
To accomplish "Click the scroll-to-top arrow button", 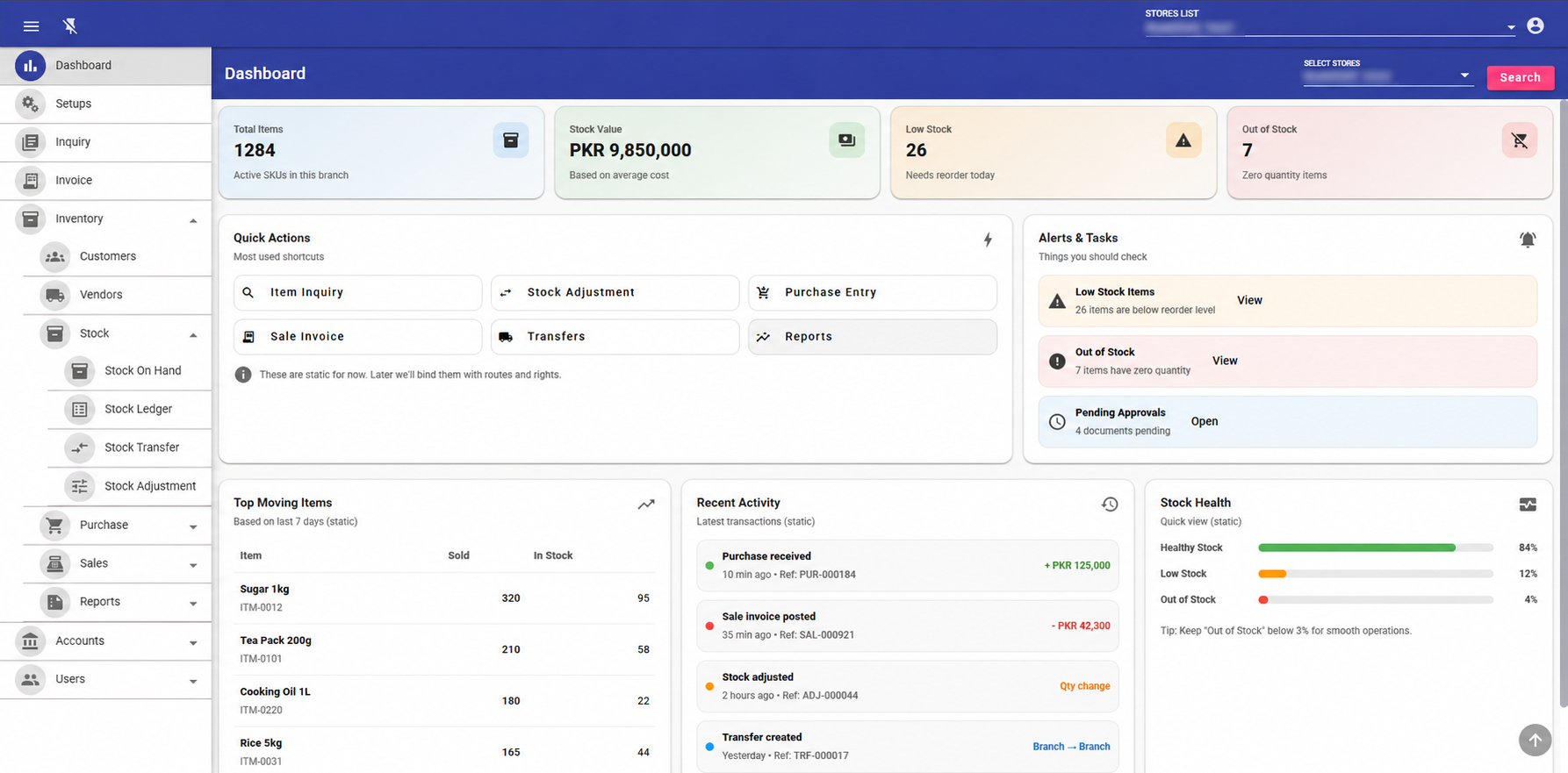I will click(1535, 740).
